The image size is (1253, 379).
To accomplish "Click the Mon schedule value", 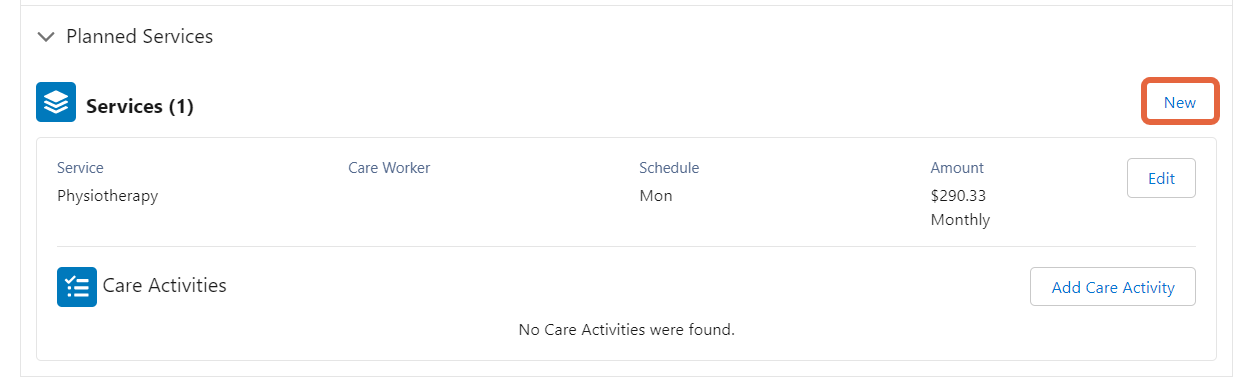I will coord(656,196).
